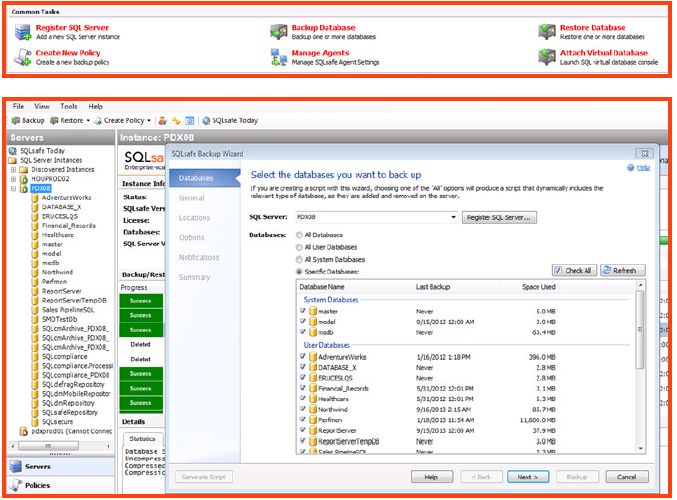Open SQLsafe Today from the toolbar
Viewport: 677px width, 500px height.
(x=229, y=120)
